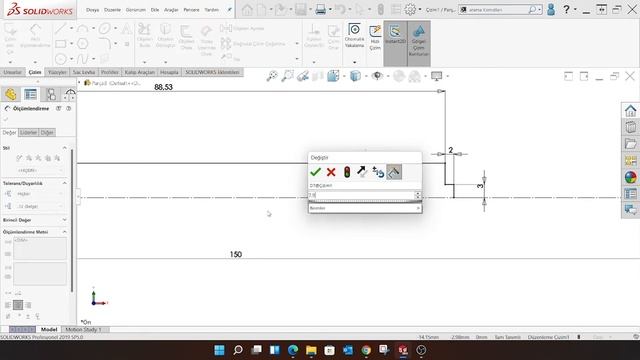Open the dropdown arrow beside Hide/Show Items
Image resolution: width=640 pixels, height=360 pixels.
388,76
